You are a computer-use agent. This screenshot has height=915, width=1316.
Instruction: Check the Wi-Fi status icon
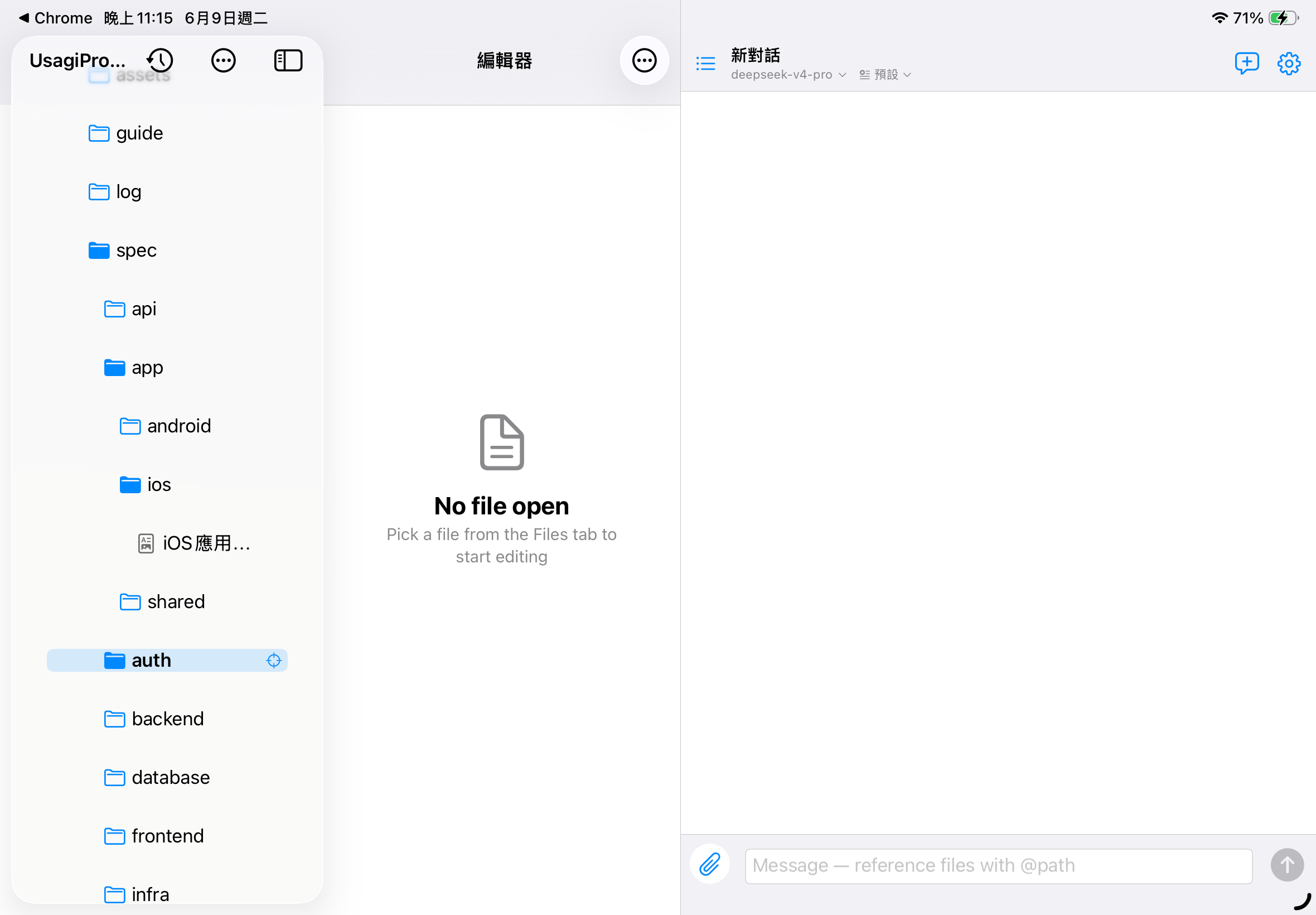click(x=1220, y=18)
